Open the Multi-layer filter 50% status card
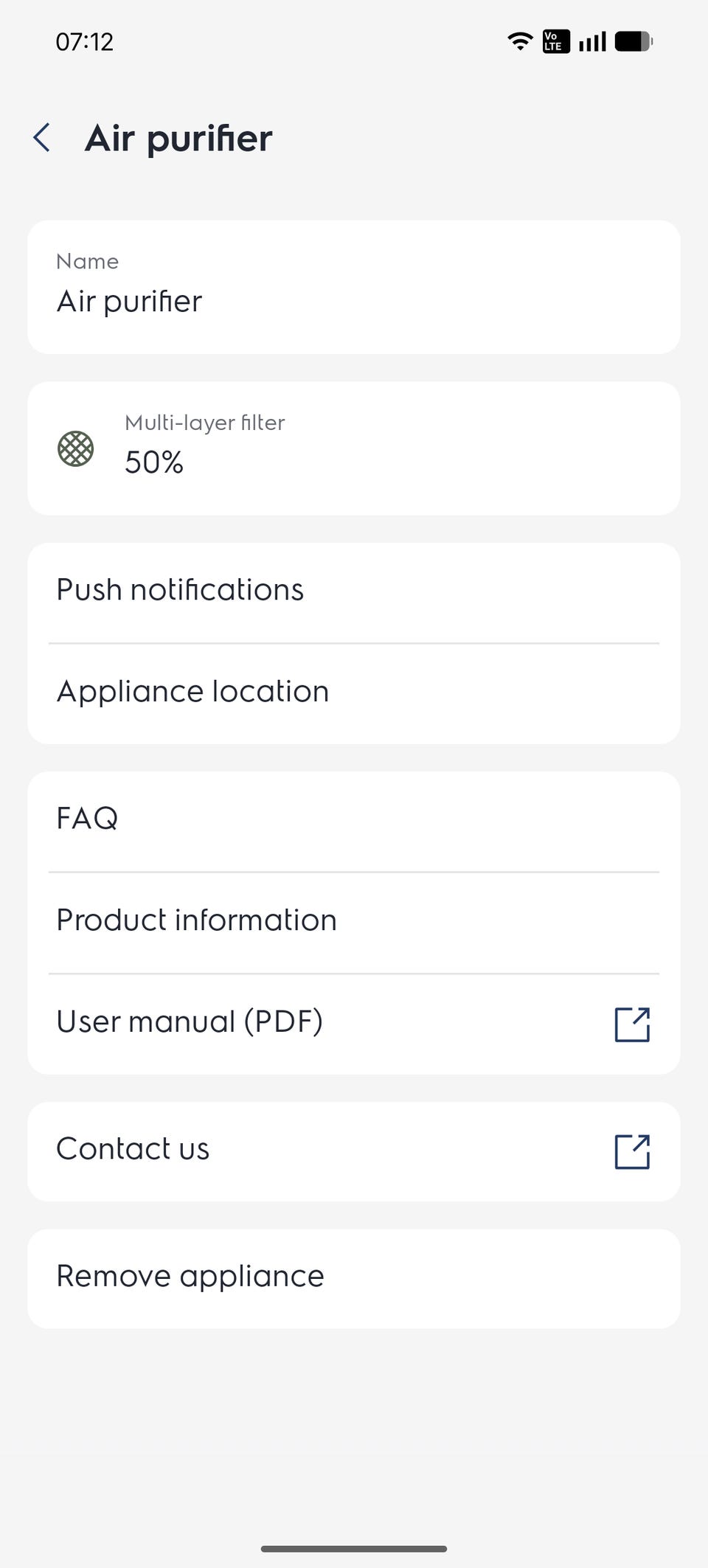This screenshot has width=708, height=1568. click(353, 448)
